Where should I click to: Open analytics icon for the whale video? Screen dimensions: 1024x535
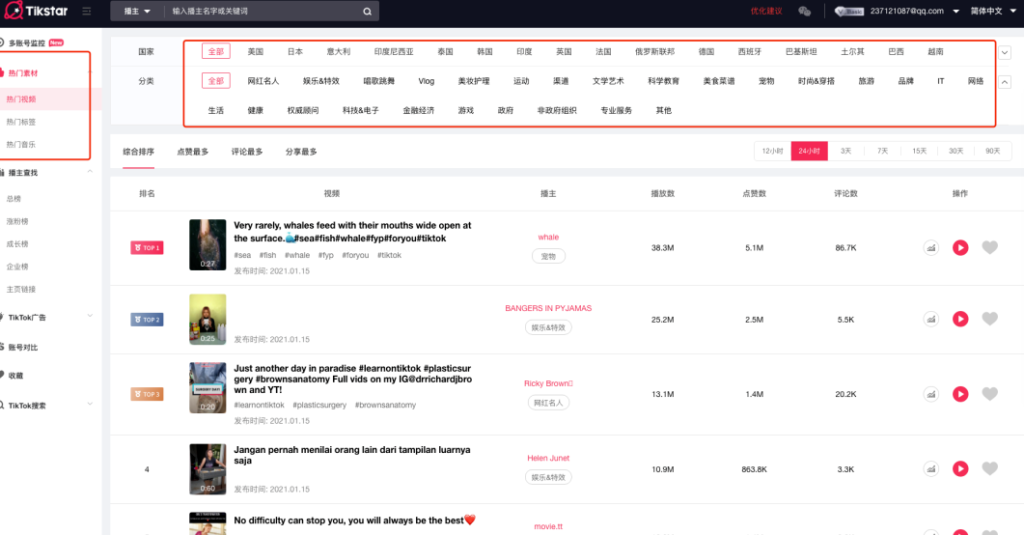[931, 248]
